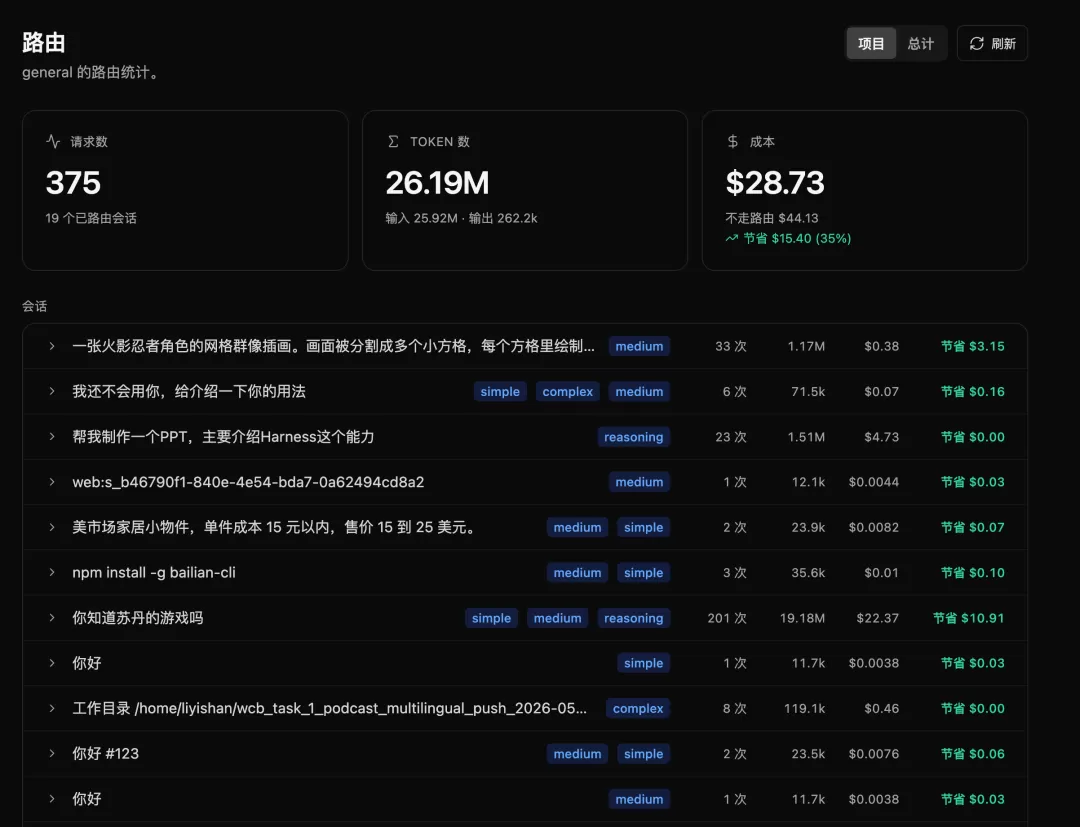Click the simple tag on 苏丹的游戏 row

pos(491,618)
